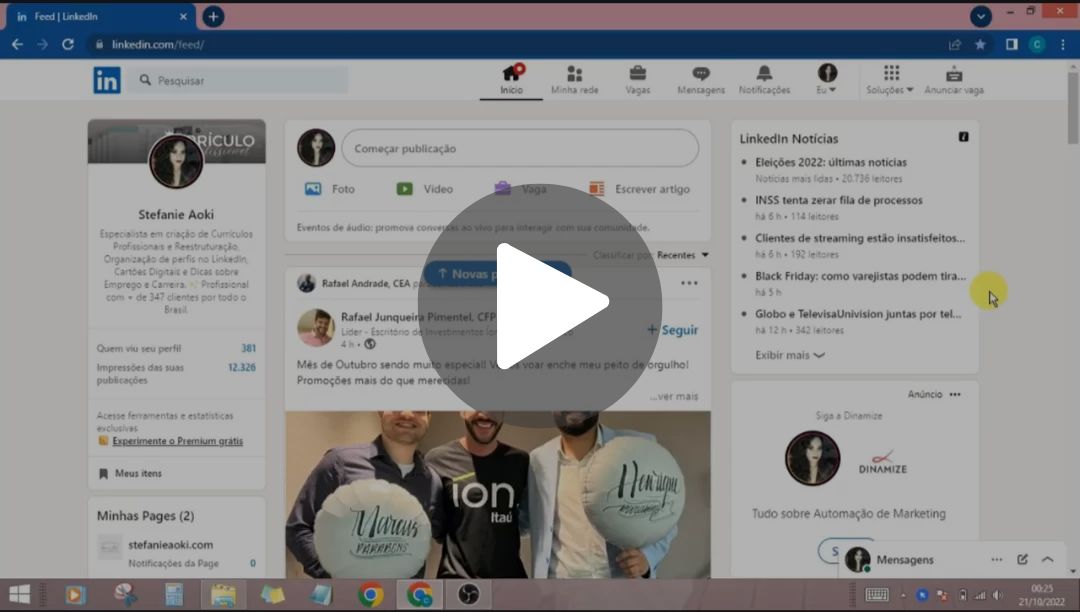
Task: Add a Foto to a new post
Action: click(x=330, y=189)
